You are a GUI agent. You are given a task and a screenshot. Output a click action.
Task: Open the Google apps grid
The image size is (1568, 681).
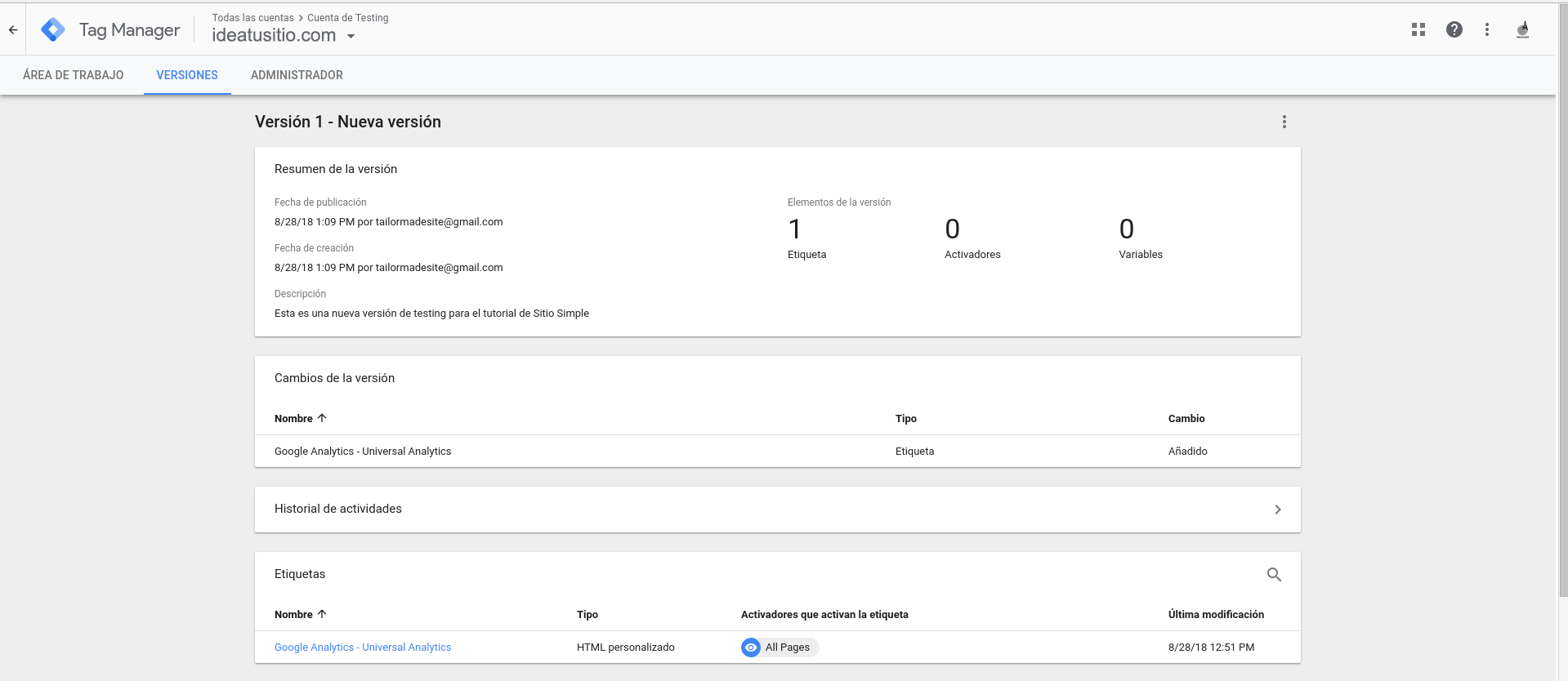tap(1418, 29)
